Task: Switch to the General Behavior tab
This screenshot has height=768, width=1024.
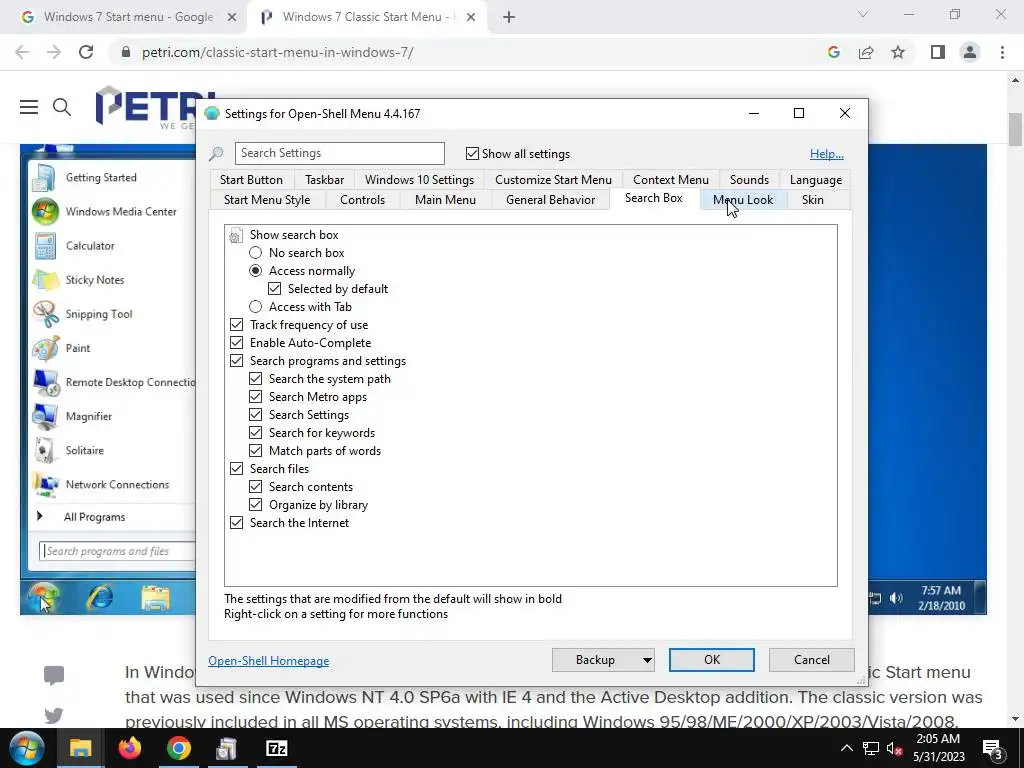Action: coord(551,200)
